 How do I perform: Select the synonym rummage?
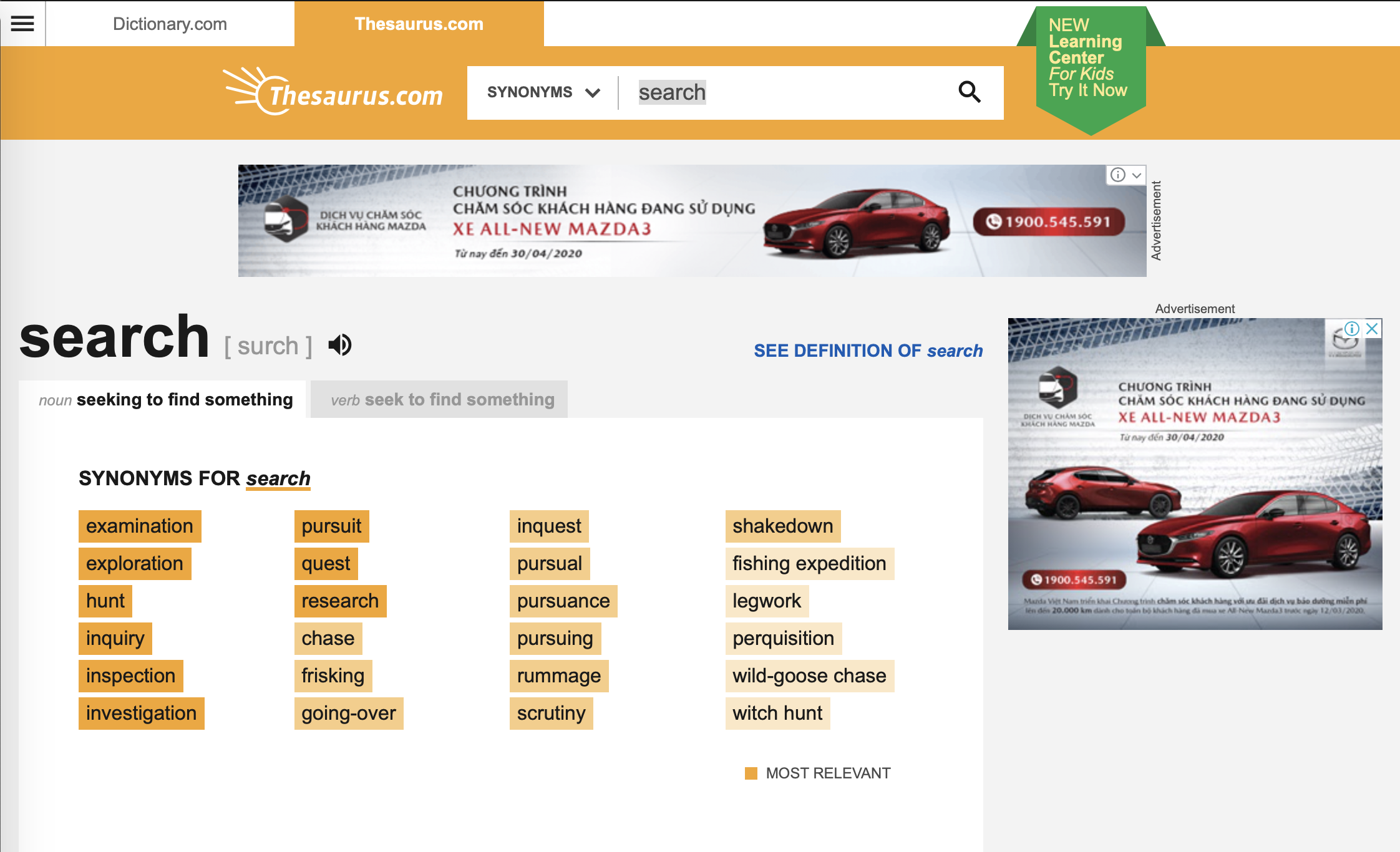pyautogui.click(x=559, y=676)
